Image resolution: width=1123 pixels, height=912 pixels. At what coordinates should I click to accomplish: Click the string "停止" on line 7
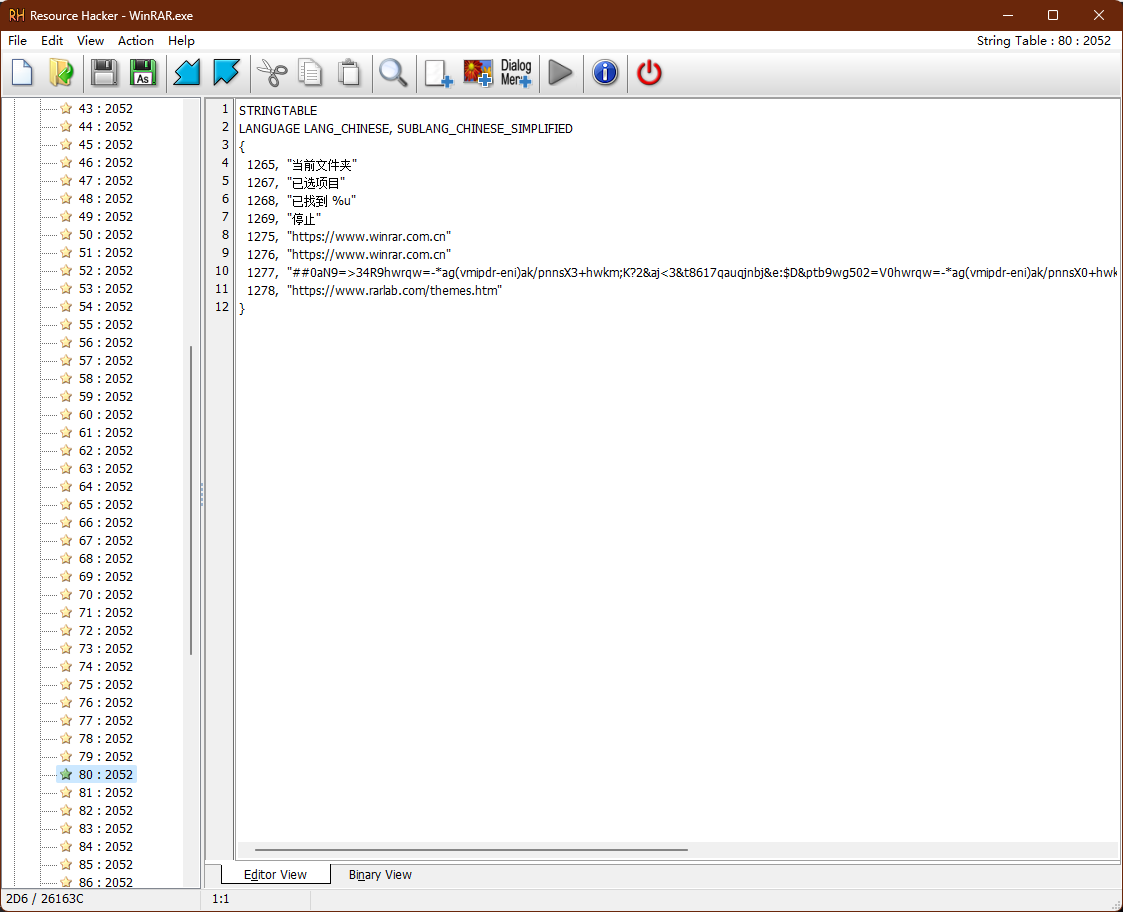pos(304,219)
